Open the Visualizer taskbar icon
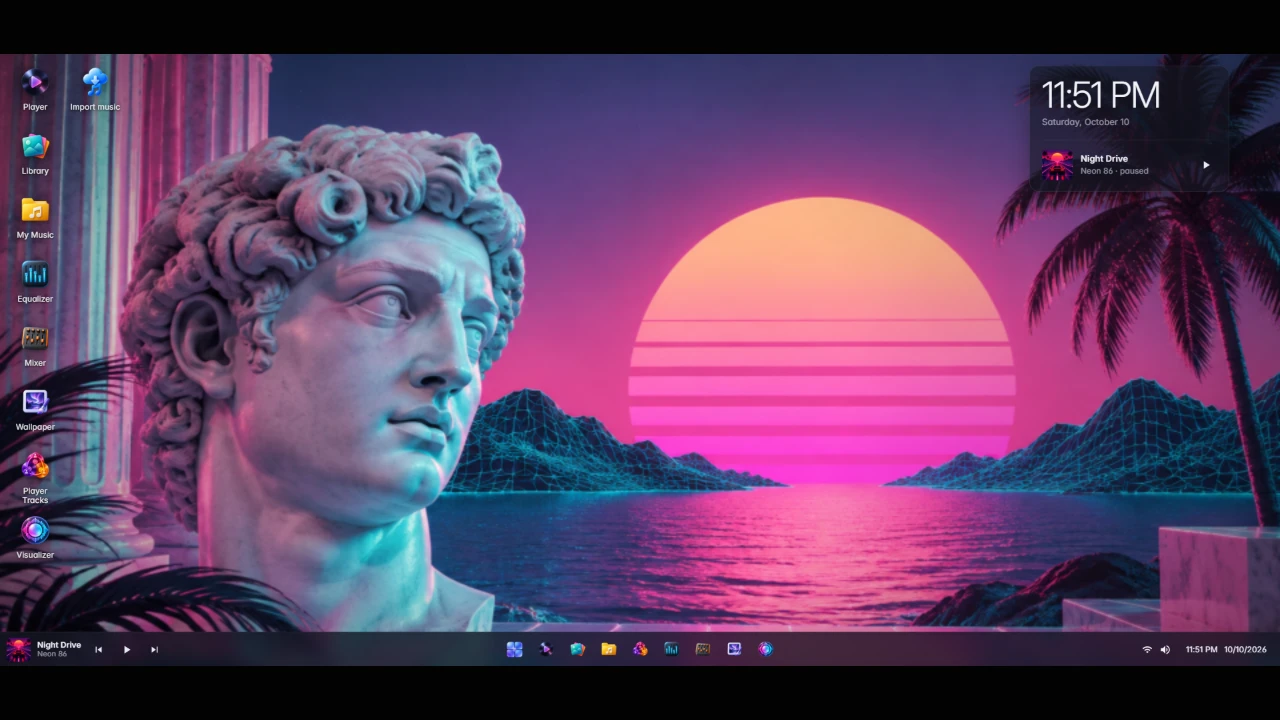The image size is (1280, 720). point(765,649)
